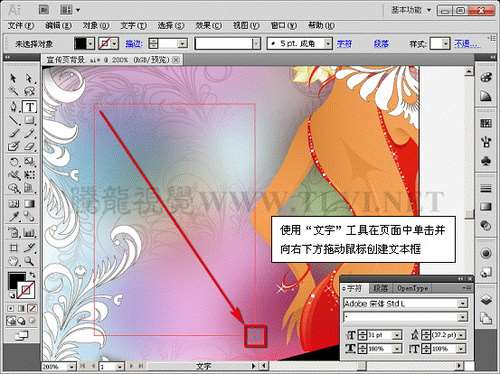The height and width of the screenshot is (374, 500).
Task: Open the 文字(T) menu
Action: click(133, 26)
